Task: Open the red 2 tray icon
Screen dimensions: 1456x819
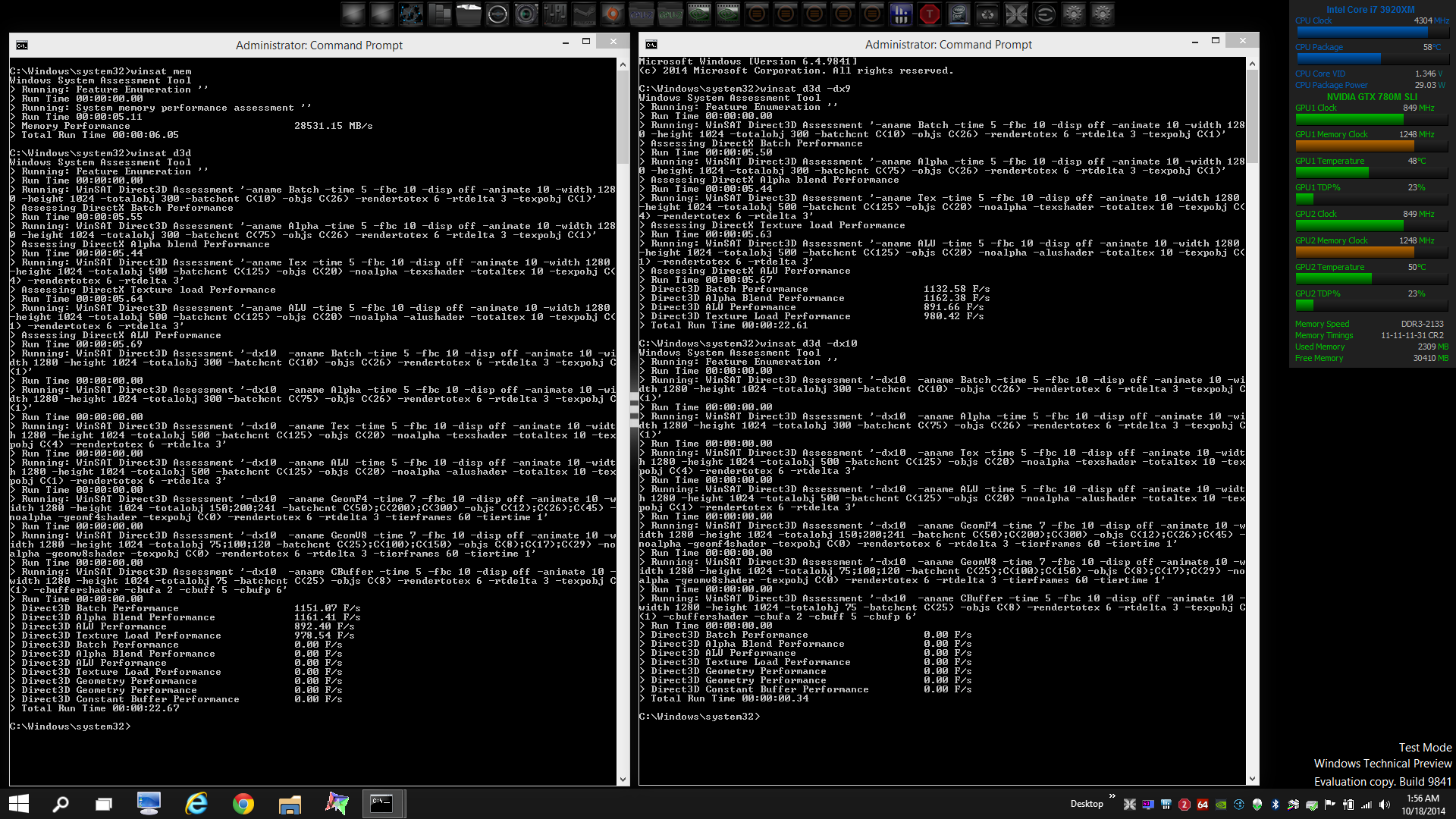Action: click(1185, 805)
